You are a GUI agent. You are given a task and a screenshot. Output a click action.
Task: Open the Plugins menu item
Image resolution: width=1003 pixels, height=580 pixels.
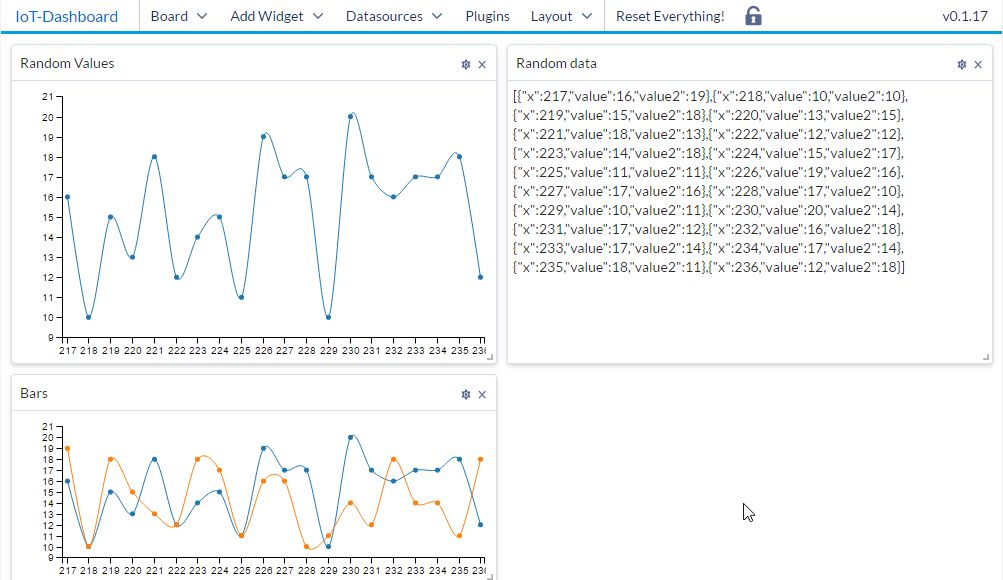(x=487, y=16)
